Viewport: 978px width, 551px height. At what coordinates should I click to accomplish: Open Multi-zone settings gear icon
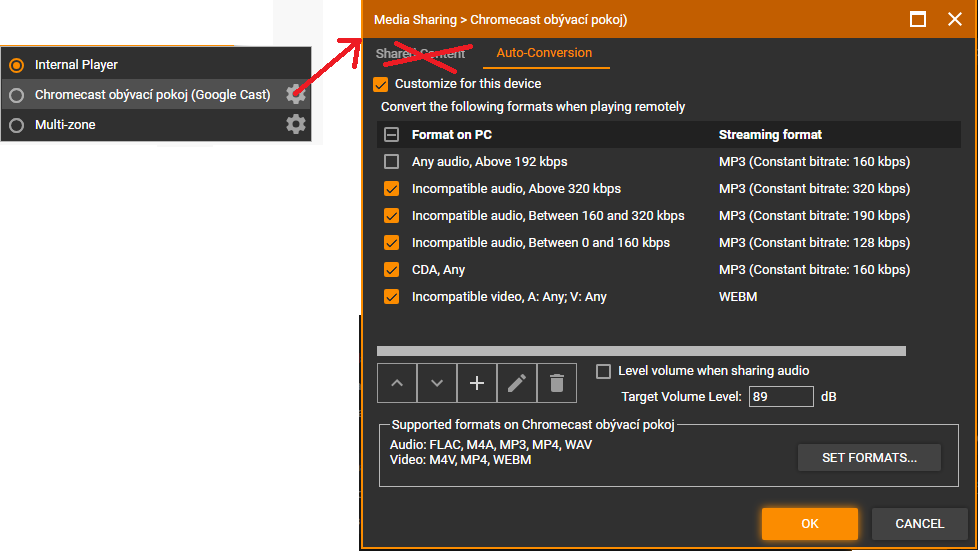(x=295, y=125)
